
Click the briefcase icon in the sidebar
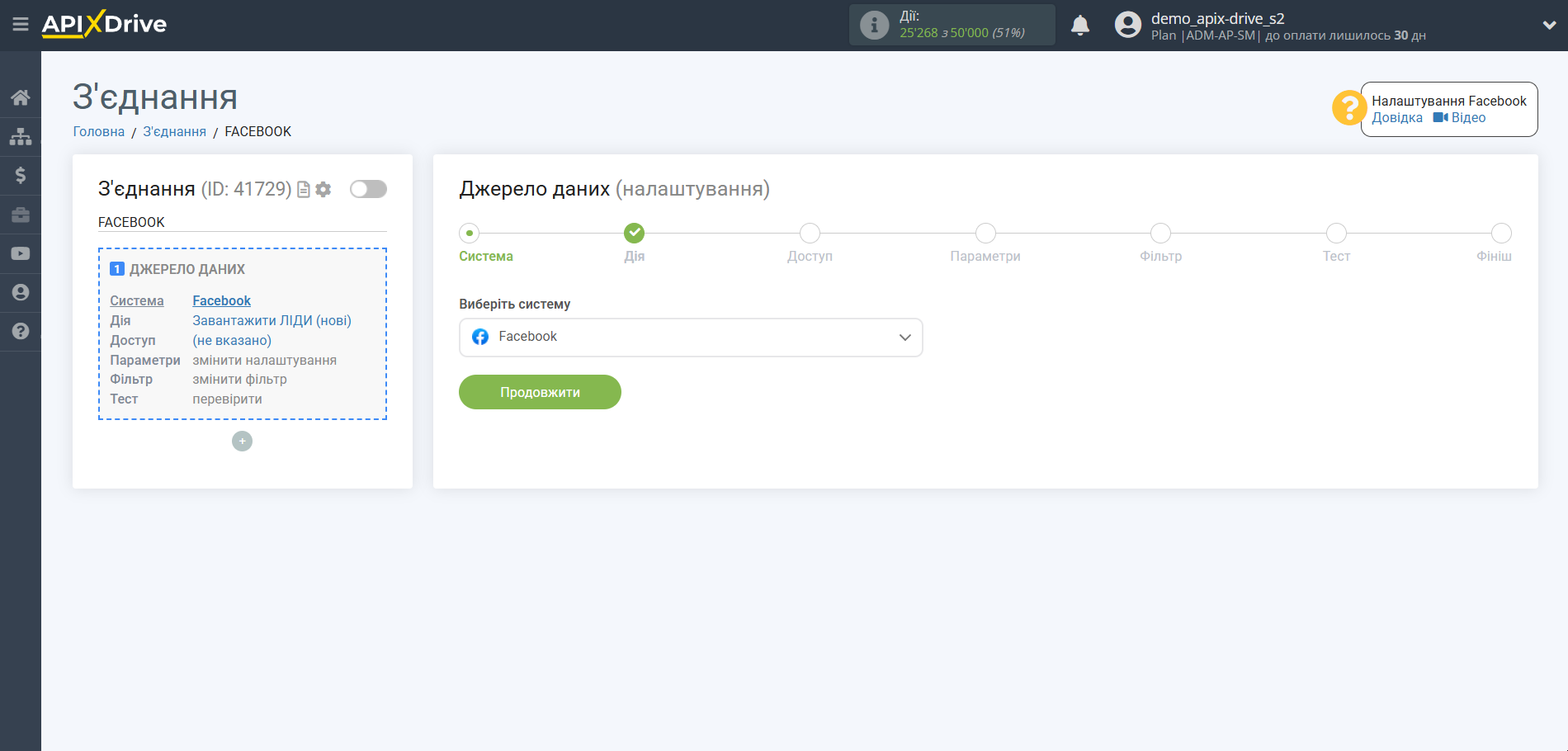[x=21, y=215]
